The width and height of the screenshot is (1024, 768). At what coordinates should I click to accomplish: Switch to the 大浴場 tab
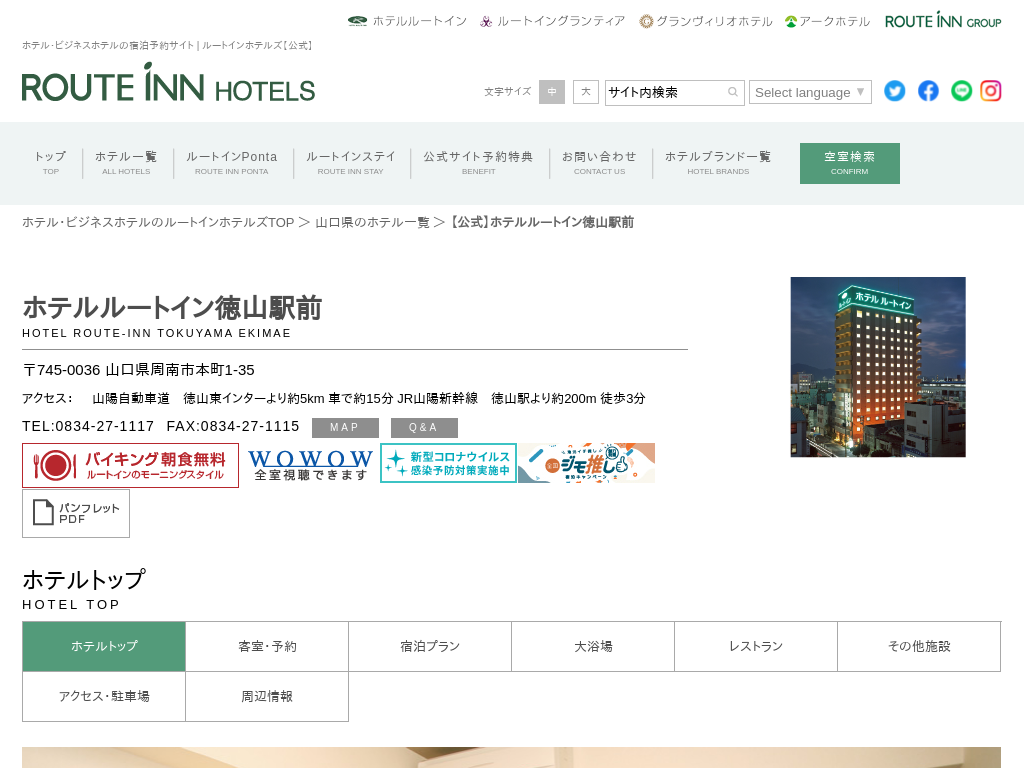(x=593, y=646)
